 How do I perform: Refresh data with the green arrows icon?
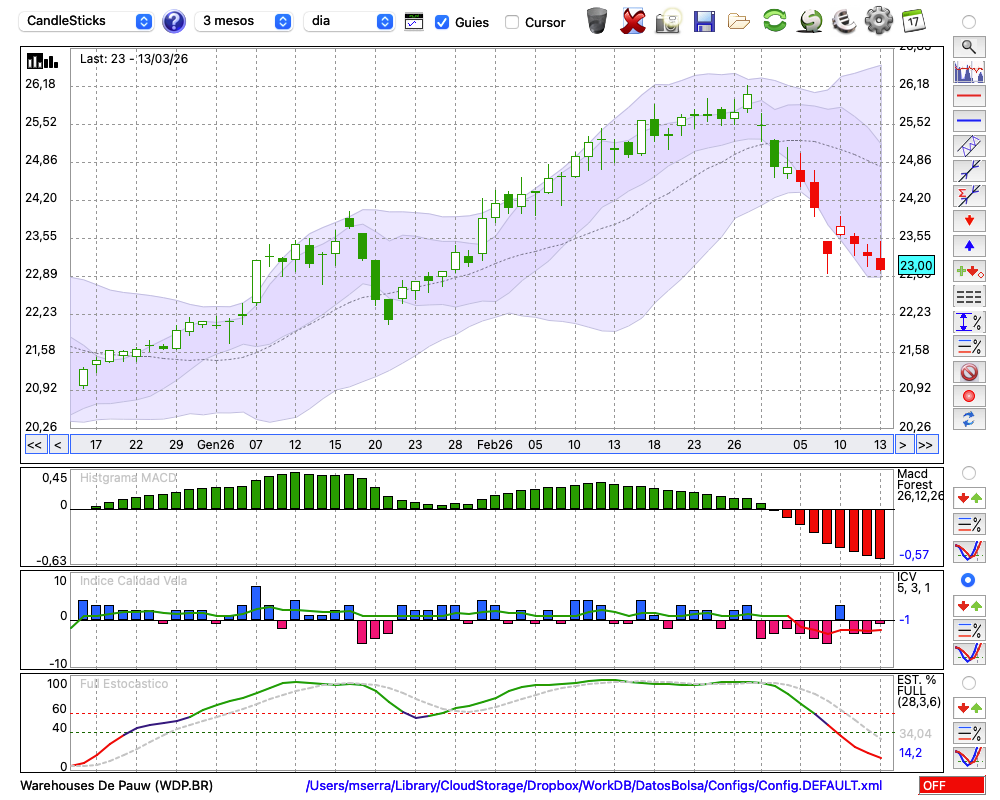[x=774, y=20]
